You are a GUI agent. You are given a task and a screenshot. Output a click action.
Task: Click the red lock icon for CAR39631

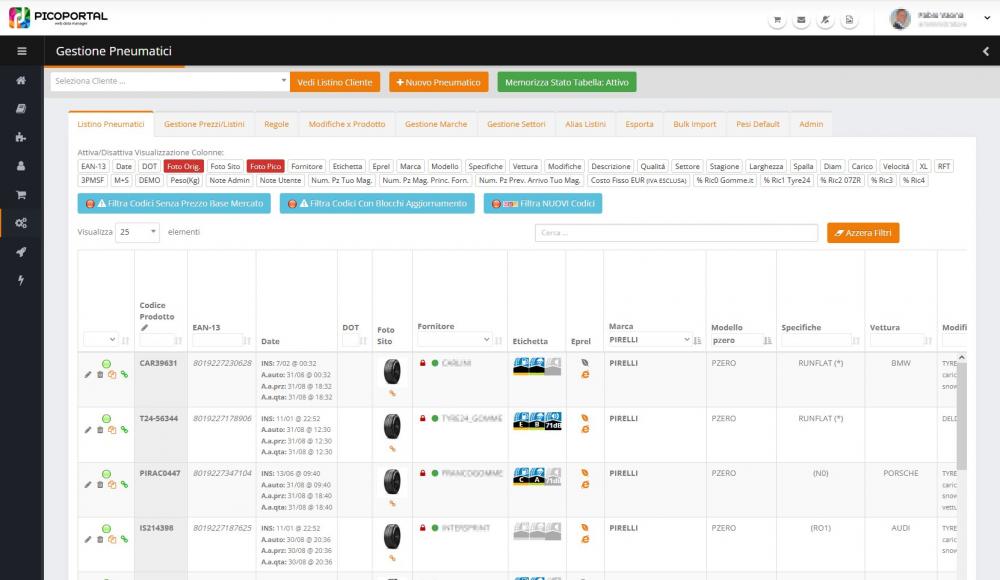coord(422,363)
